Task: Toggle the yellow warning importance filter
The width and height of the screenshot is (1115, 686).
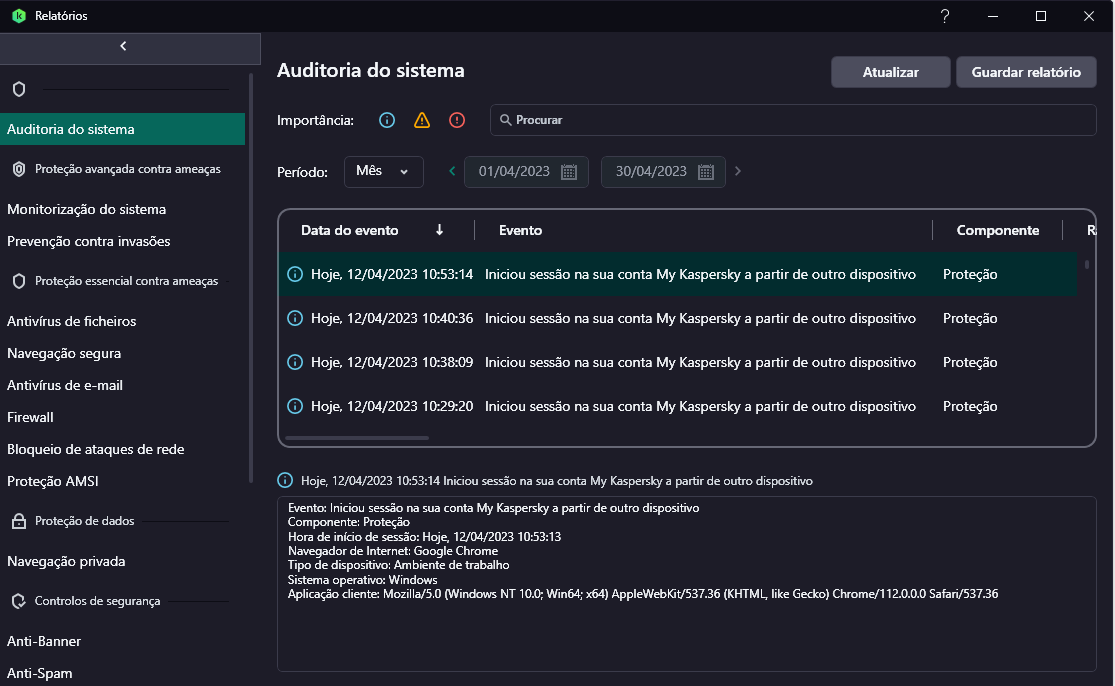Action: (422, 120)
